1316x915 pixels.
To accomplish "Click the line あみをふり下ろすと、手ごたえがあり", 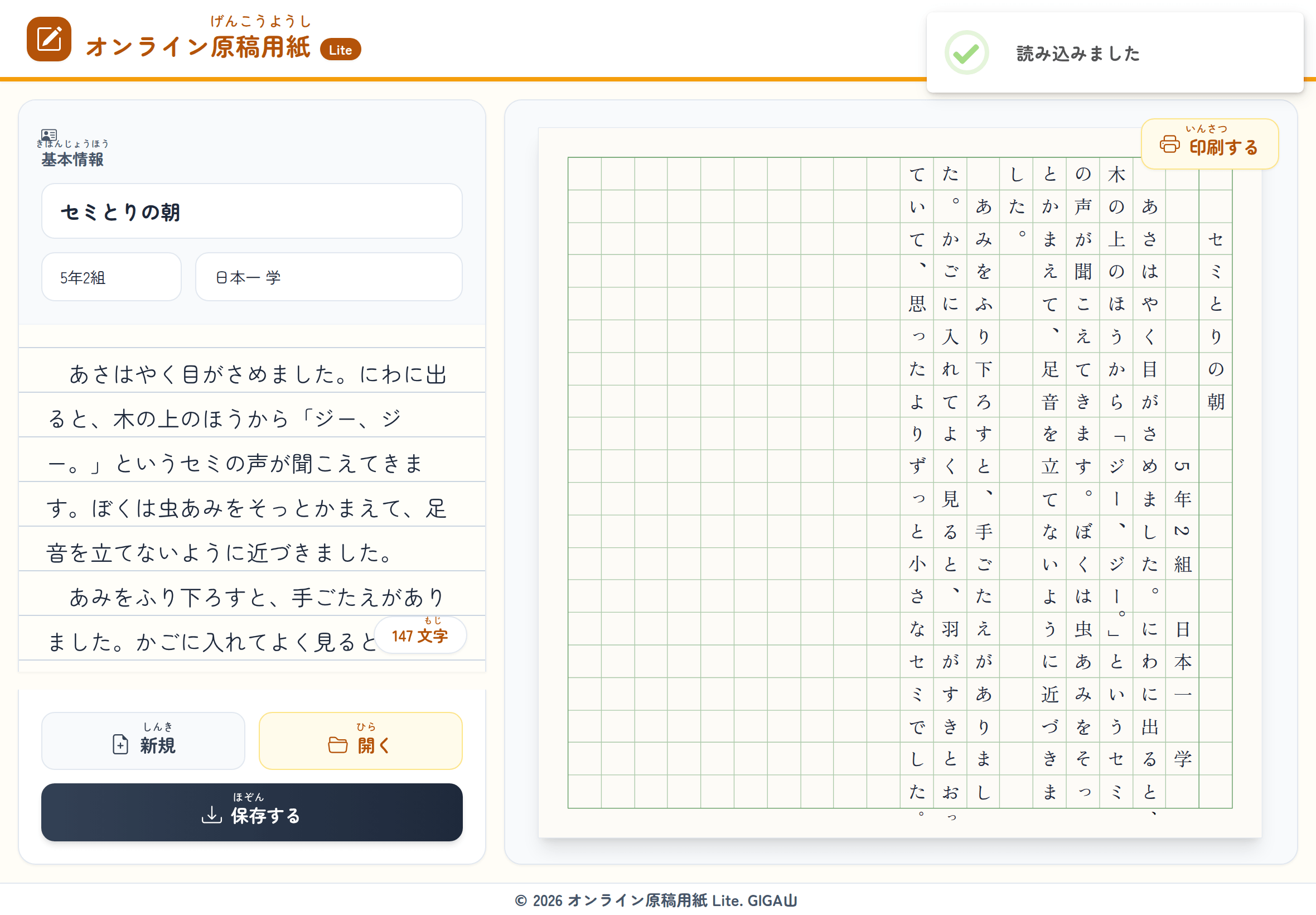I will coord(257,598).
